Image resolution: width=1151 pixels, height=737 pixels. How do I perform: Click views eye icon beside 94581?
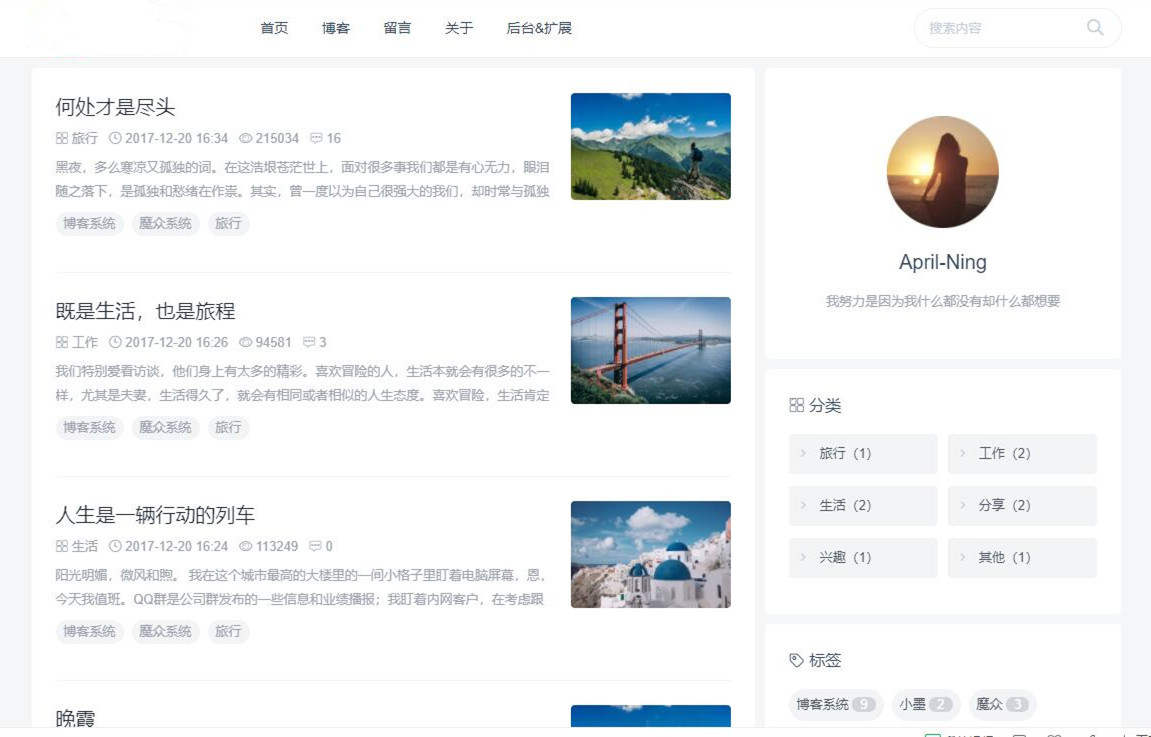[246, 342]
